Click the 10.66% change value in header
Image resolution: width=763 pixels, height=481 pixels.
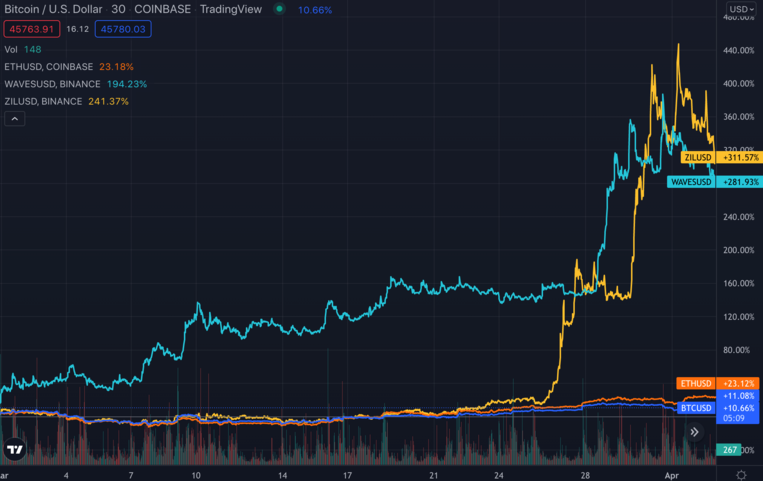click(315, 10)
